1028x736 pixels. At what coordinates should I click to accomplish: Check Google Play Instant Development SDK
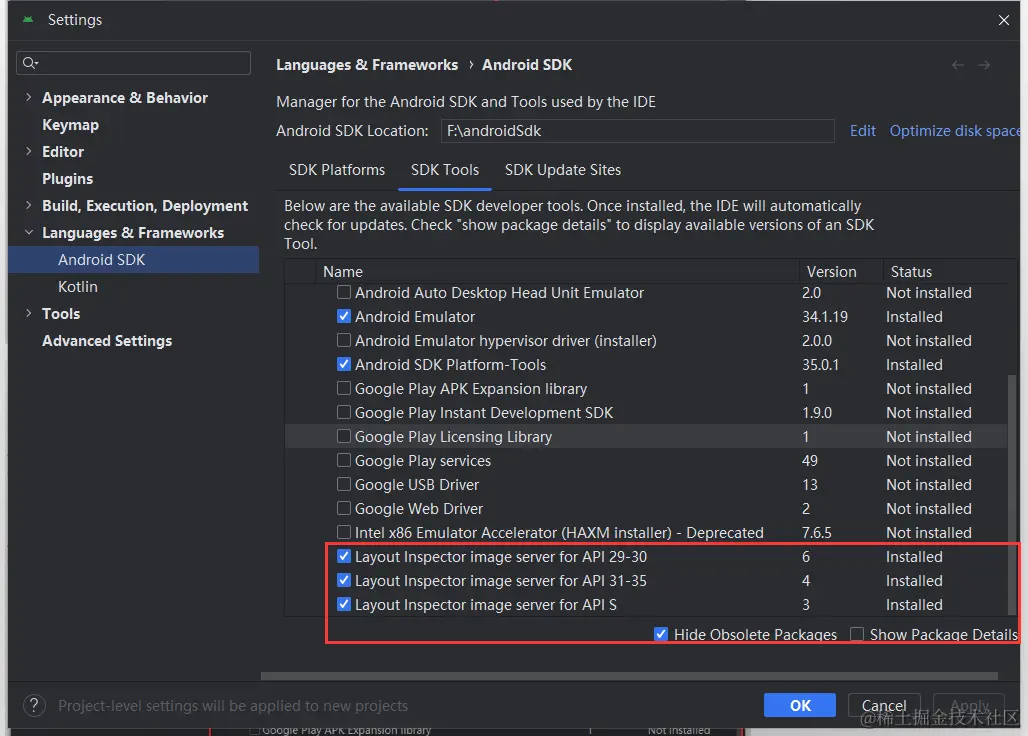(x=344, y=412)
